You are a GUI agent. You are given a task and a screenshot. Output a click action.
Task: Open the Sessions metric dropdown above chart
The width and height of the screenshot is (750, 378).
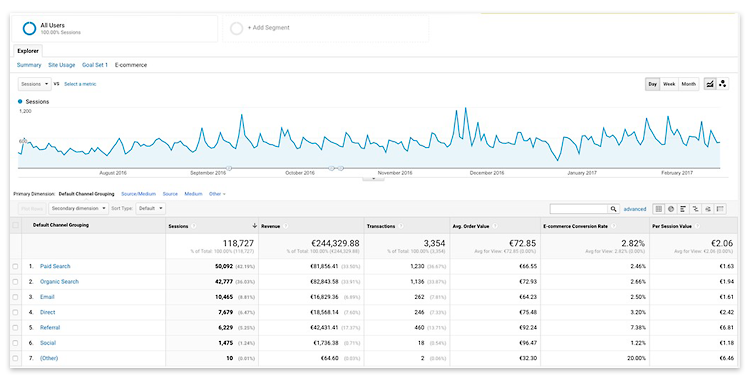[x=34, y=84]
